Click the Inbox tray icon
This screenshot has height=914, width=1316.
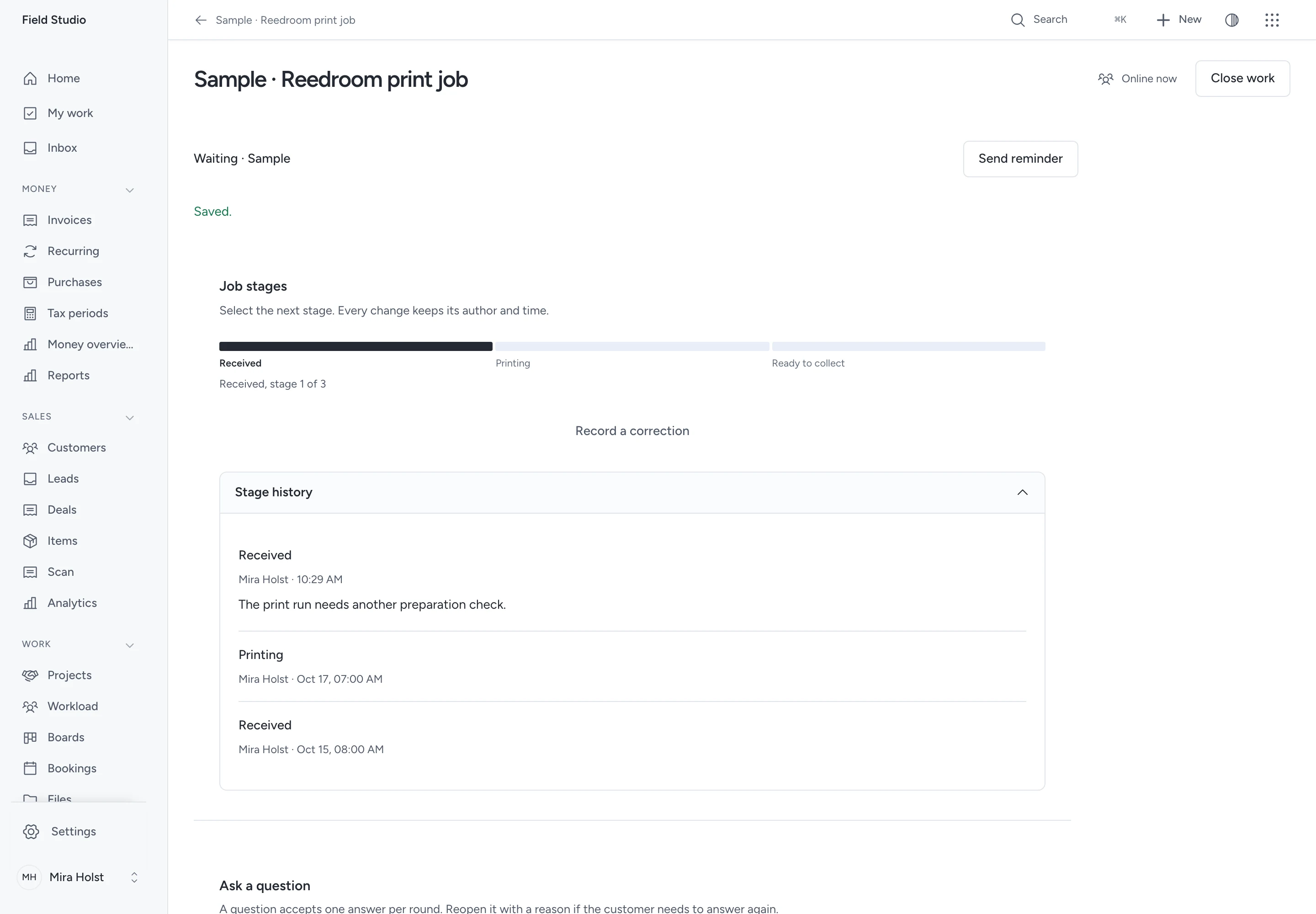[x=30, y=148]
